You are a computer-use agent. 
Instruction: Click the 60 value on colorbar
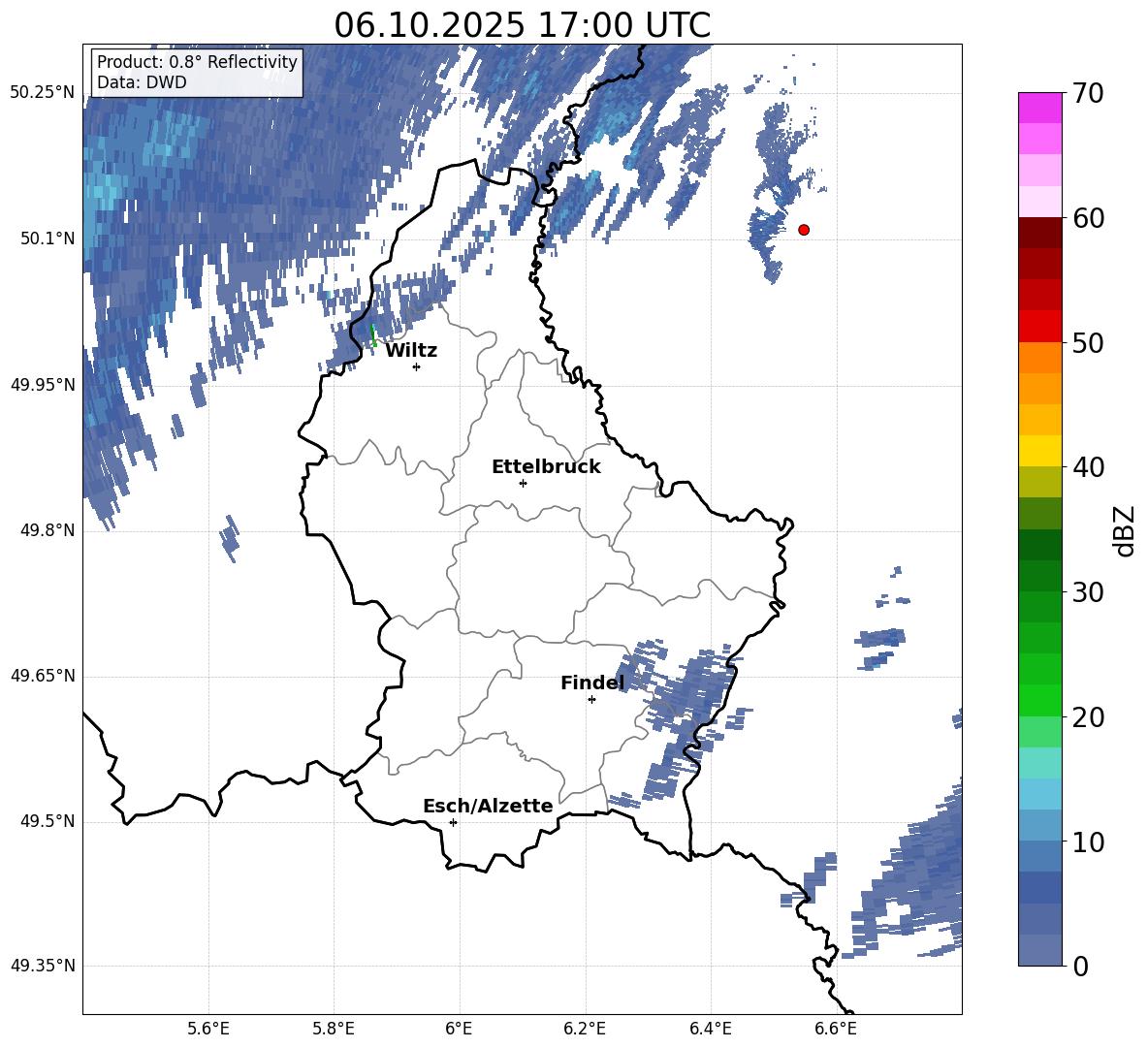[1088, 218]
